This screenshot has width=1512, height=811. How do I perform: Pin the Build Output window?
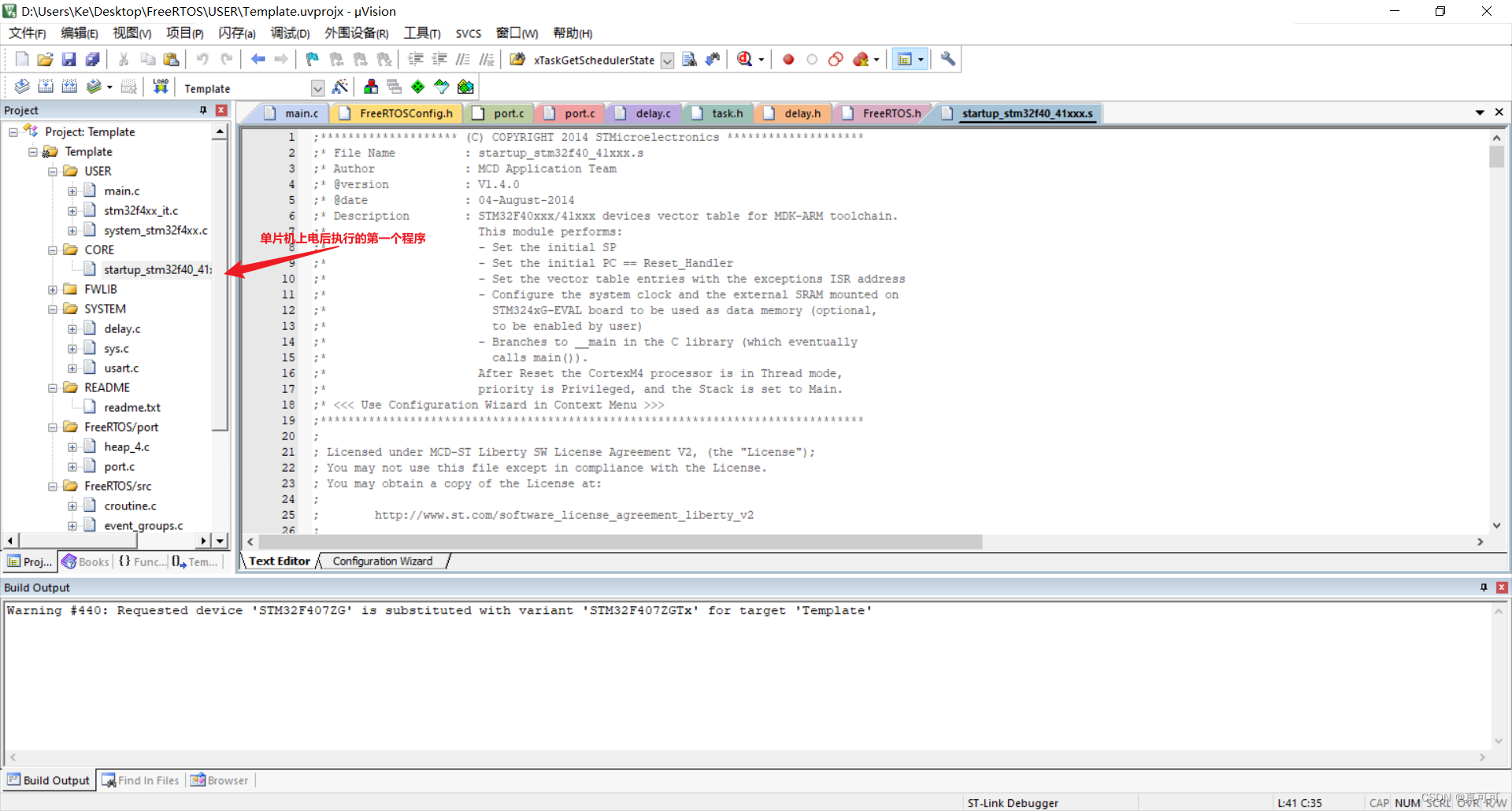[1484, 587]
